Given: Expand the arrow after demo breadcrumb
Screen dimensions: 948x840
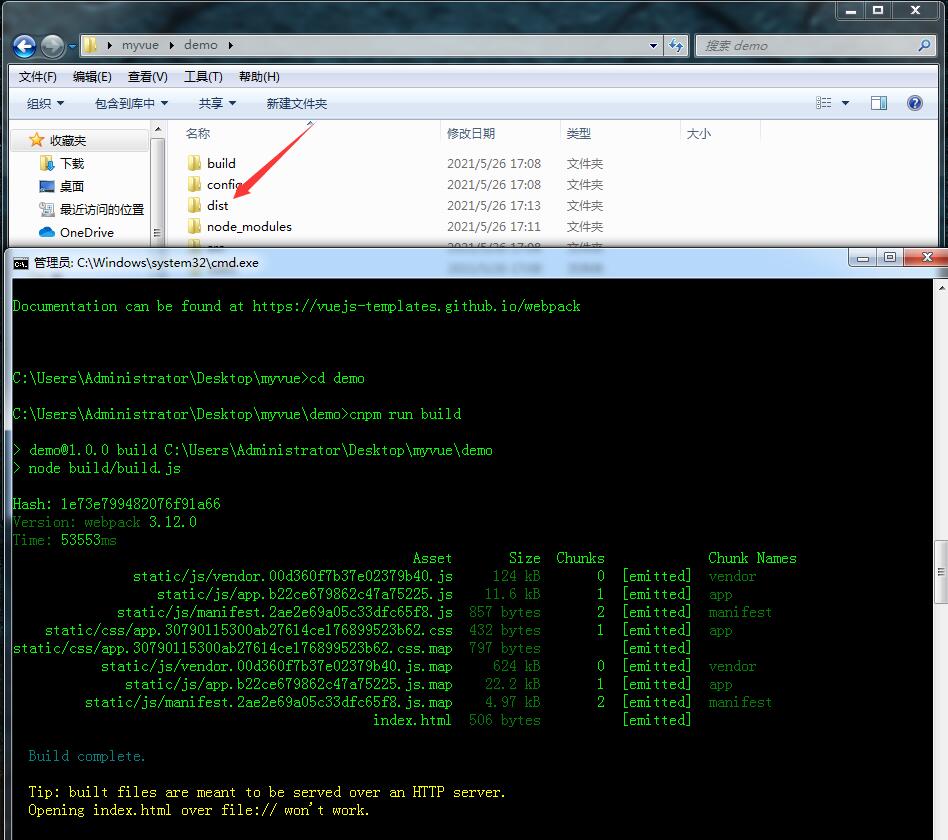Looking at the screenshot, I should pos(231,45).
